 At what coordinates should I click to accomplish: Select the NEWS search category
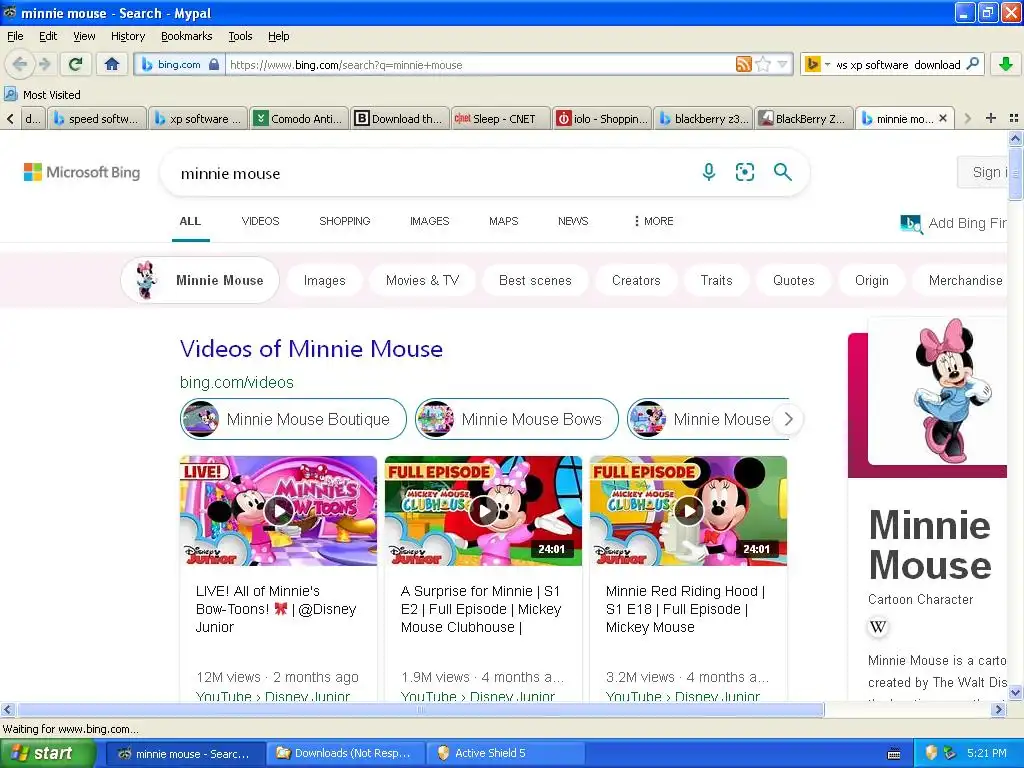[x=573, y=221]
